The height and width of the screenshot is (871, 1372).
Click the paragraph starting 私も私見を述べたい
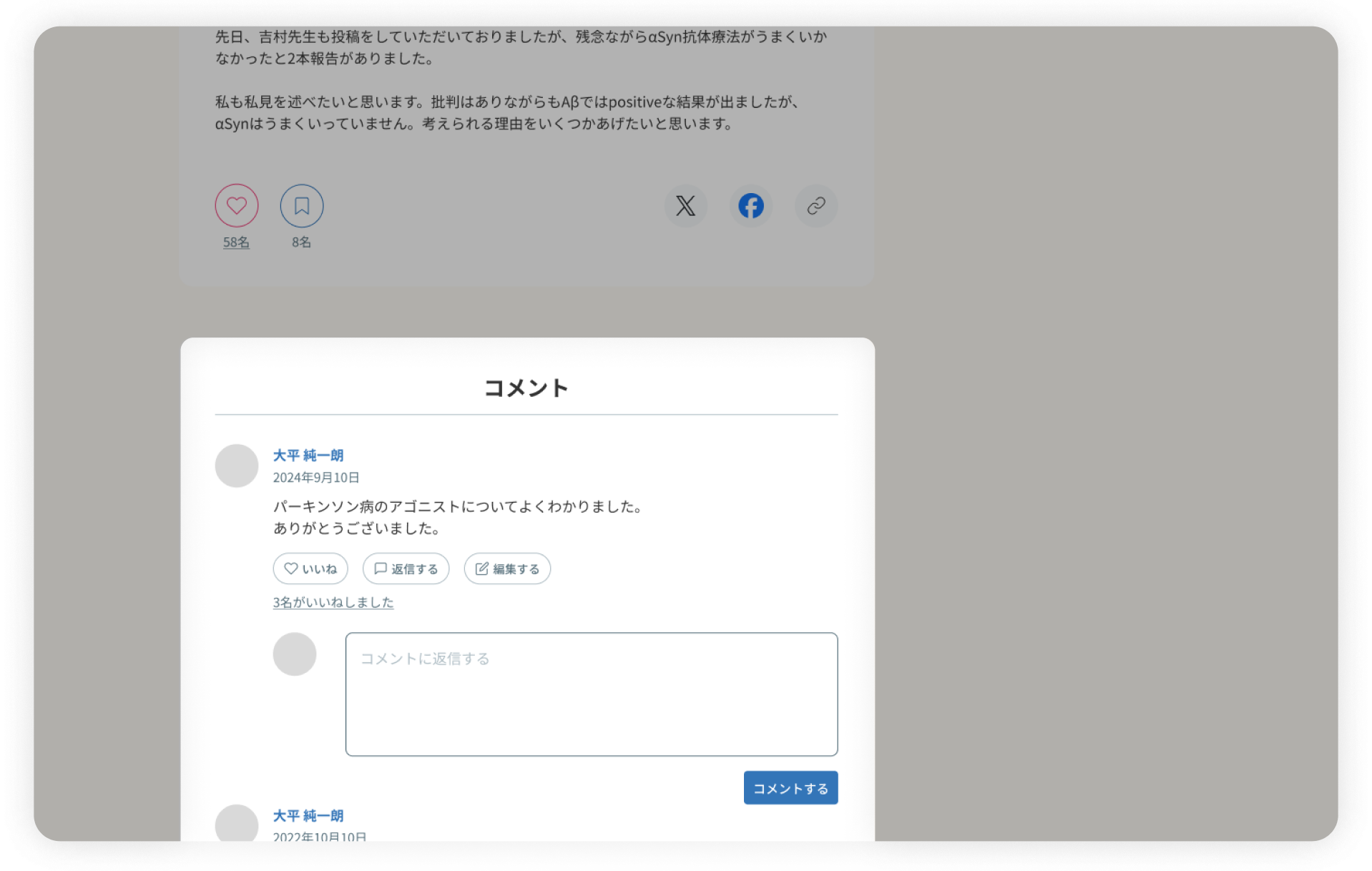[x=508, y=112]
